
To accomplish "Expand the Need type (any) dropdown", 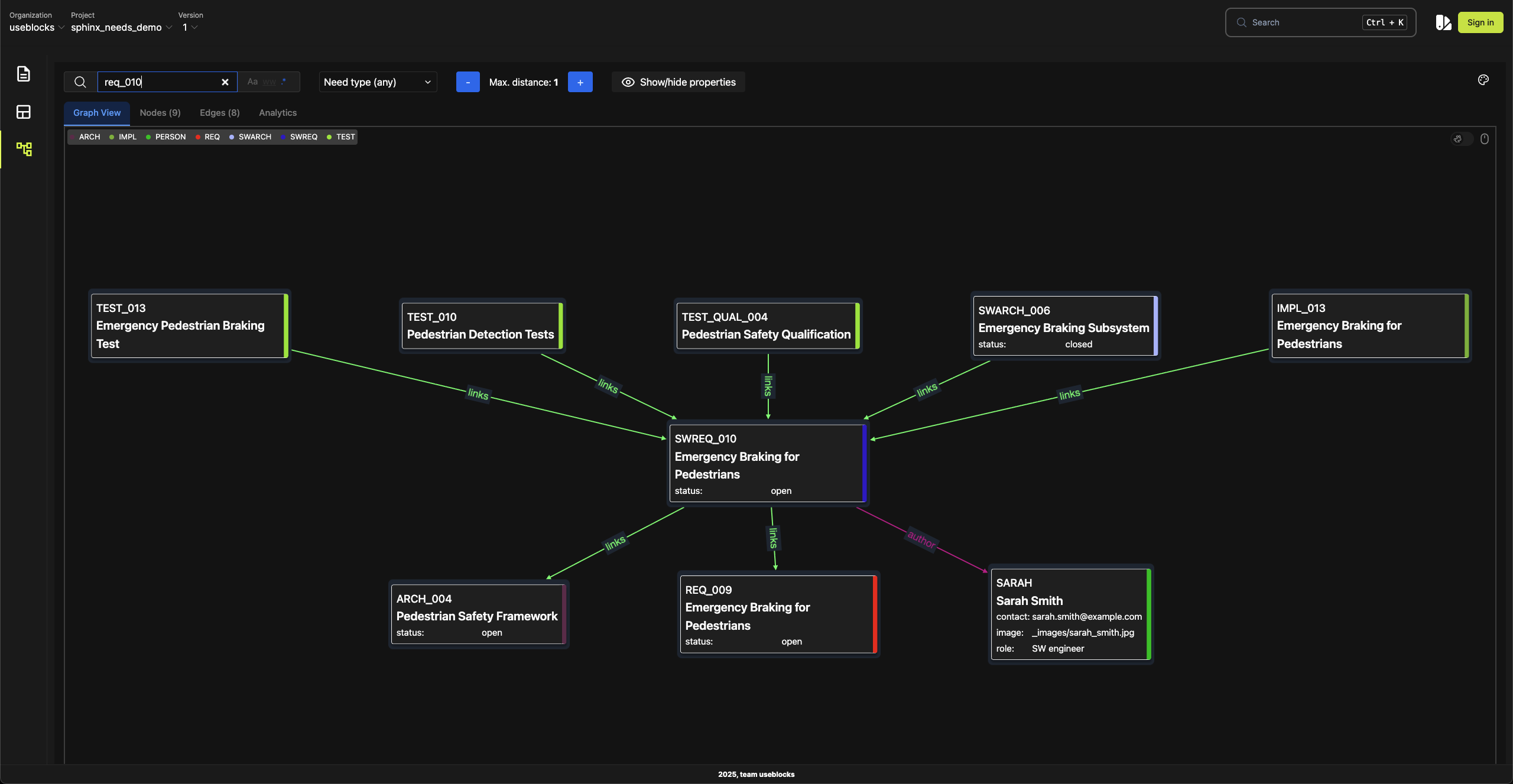I will coord(378,82).
